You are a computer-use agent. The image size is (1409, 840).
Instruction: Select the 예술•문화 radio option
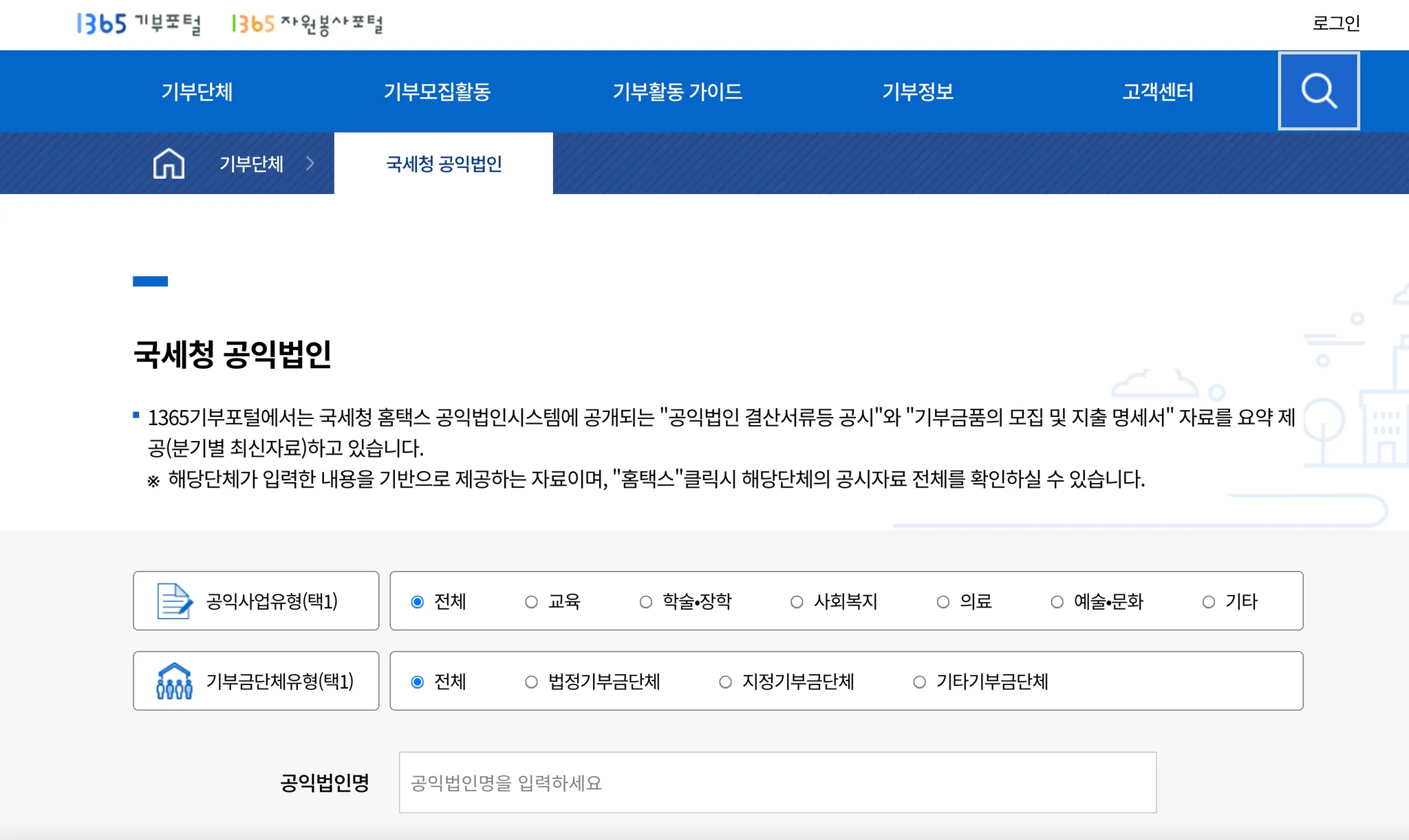1057,602
